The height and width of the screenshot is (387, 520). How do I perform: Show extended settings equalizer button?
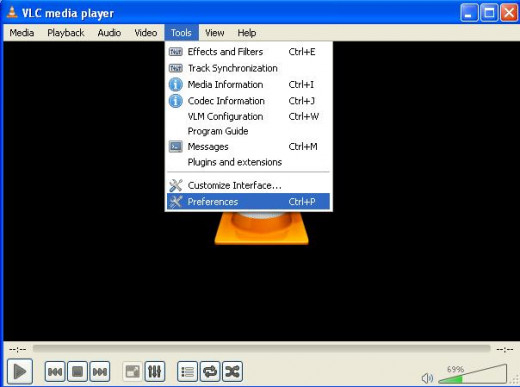[x=155, y=371]
